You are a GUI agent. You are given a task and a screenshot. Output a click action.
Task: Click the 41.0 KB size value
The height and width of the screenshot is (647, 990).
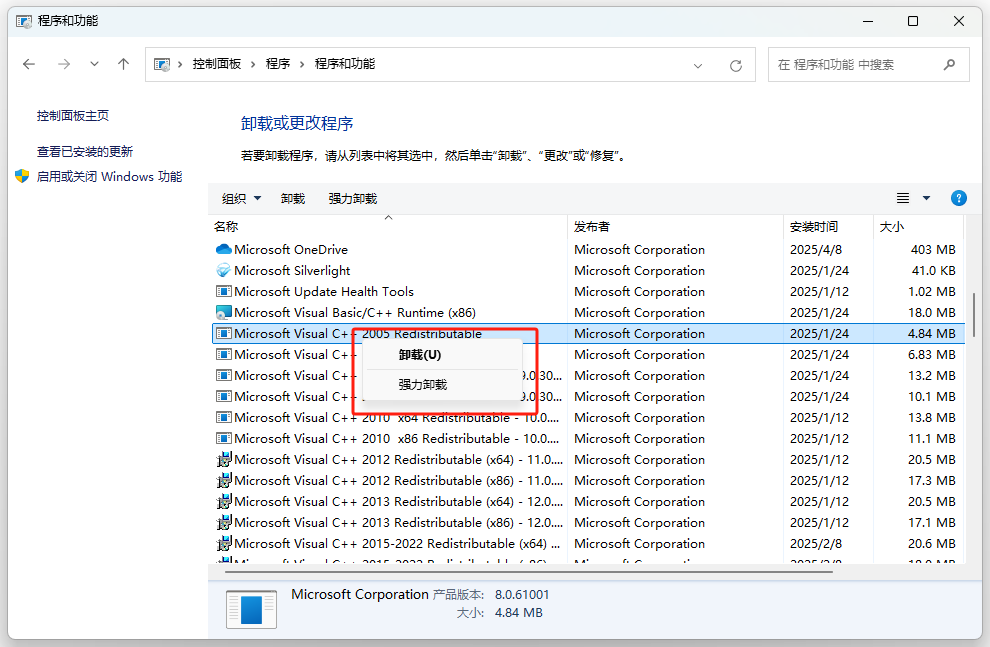pos(933,270)
